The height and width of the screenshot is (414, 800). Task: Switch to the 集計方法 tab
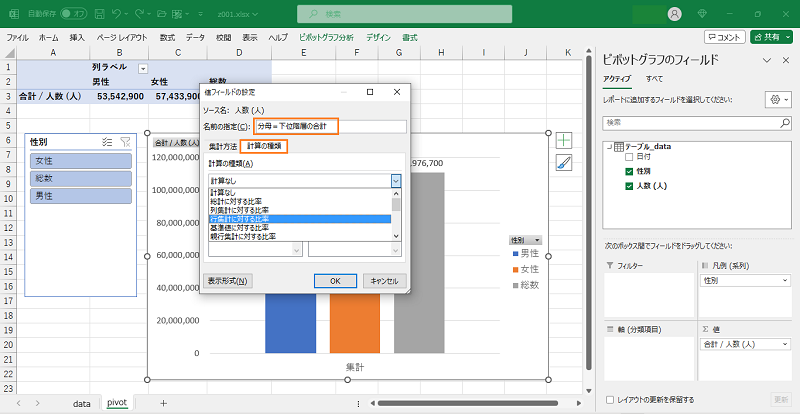[x=222, y=146]
